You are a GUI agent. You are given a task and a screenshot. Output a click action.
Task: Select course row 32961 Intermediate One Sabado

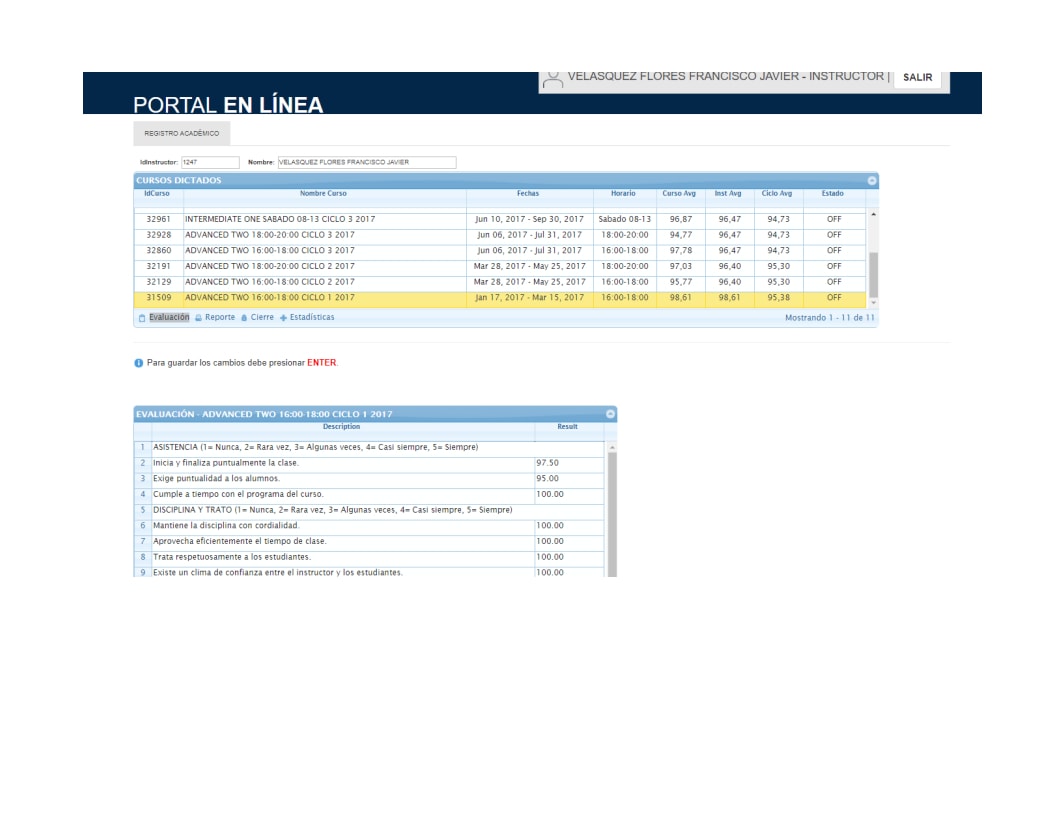coord(499,219)
